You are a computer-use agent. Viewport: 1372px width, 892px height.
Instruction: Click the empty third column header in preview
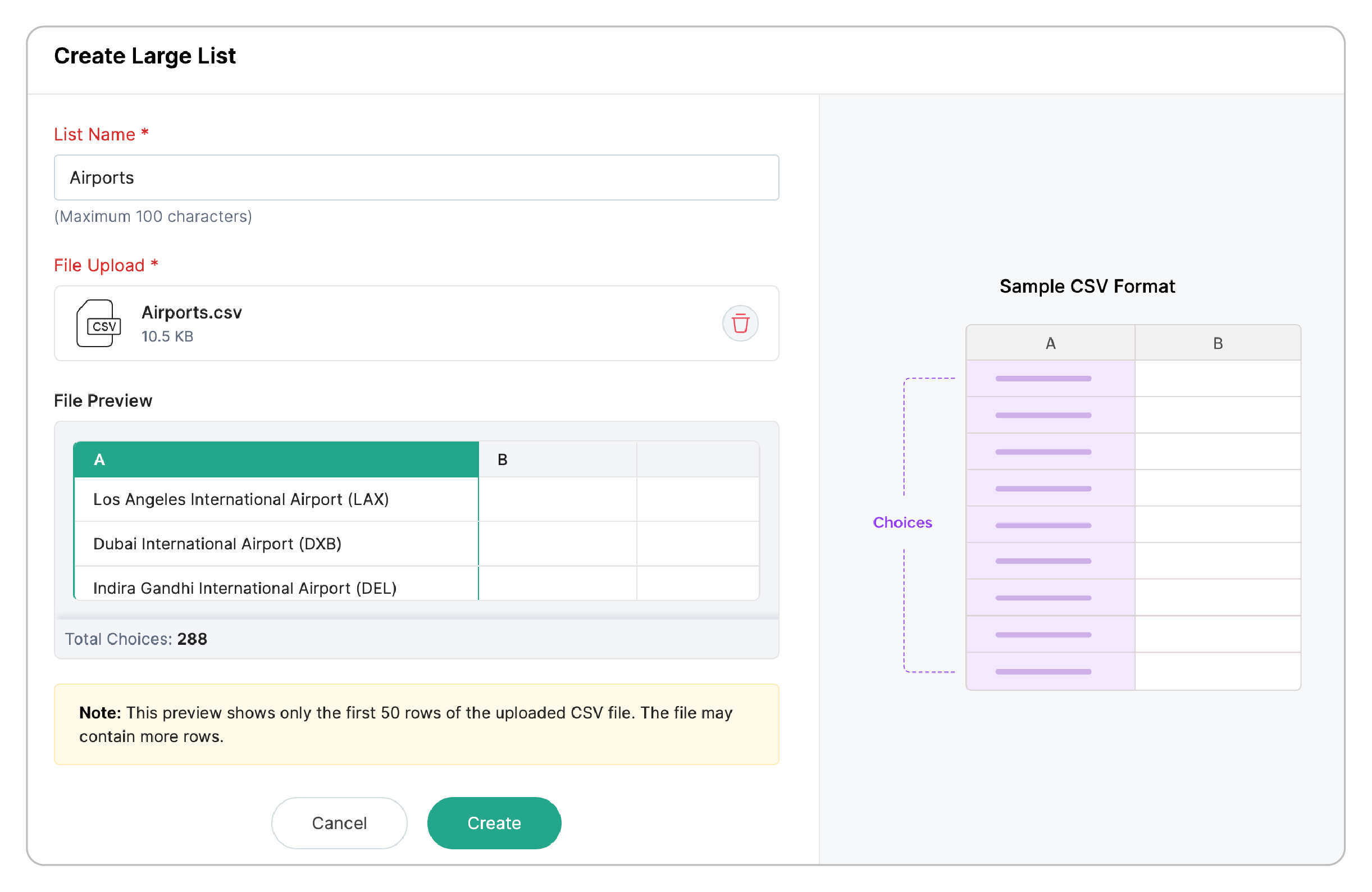pos(698,459)
